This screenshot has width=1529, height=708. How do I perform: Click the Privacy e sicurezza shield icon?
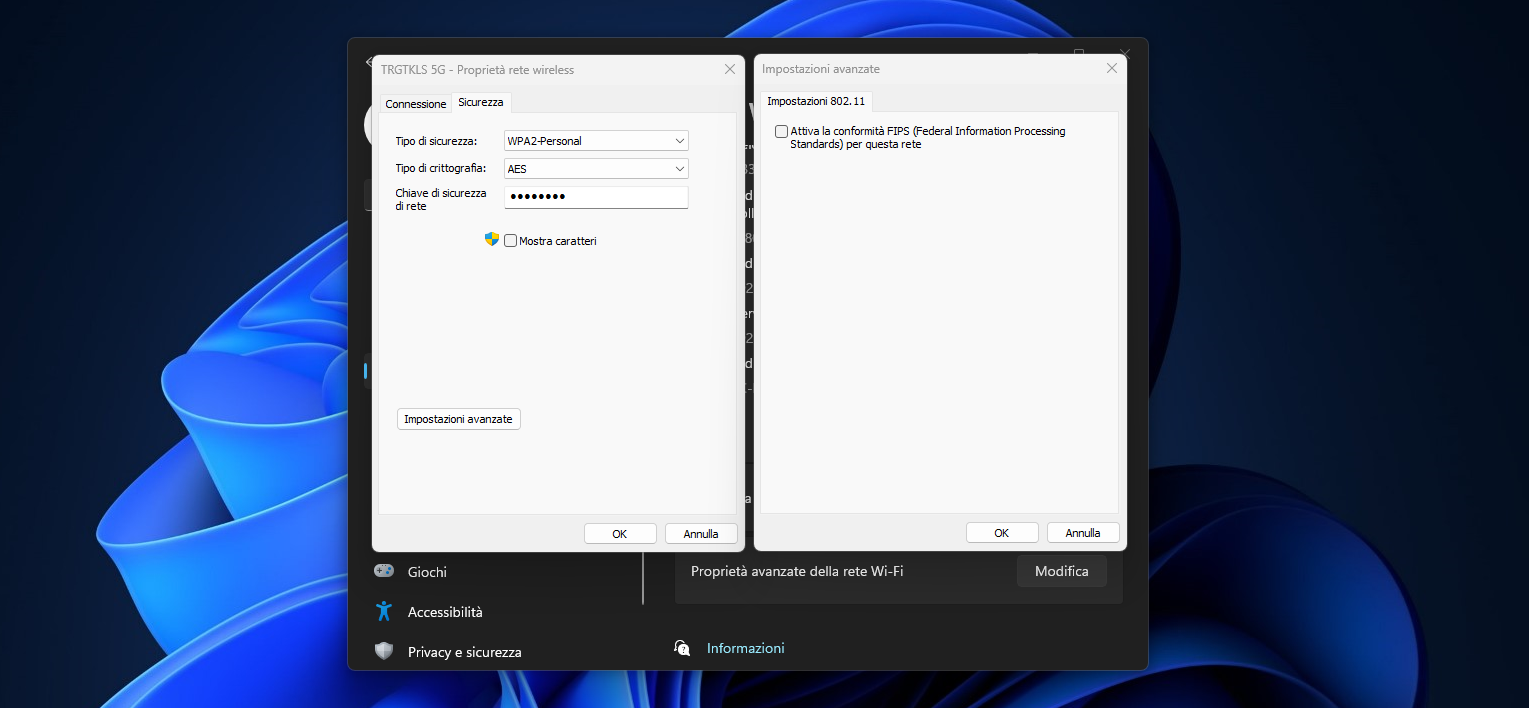pyautogui.click(x=384, y=651)
